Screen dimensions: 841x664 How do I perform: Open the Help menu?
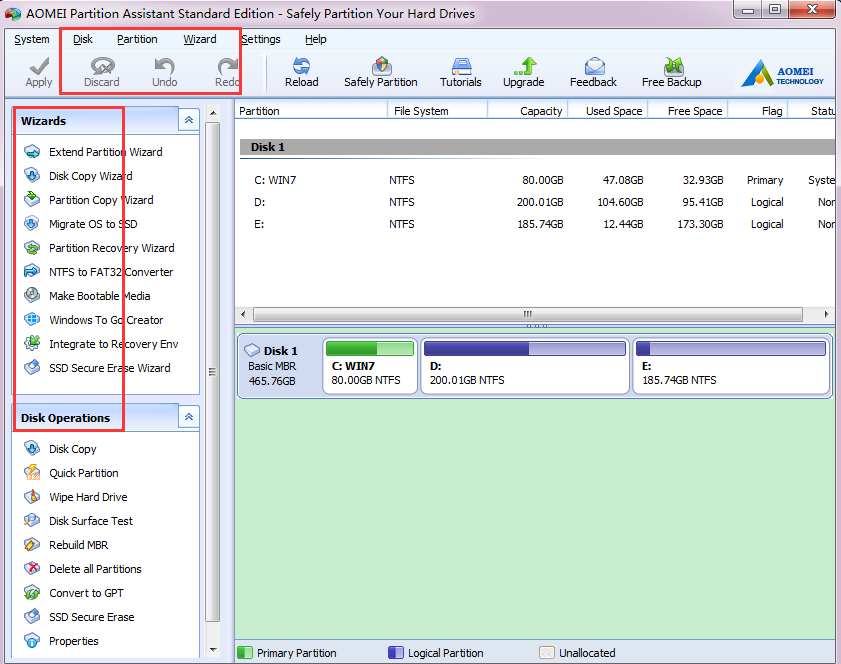coord(316,39)
